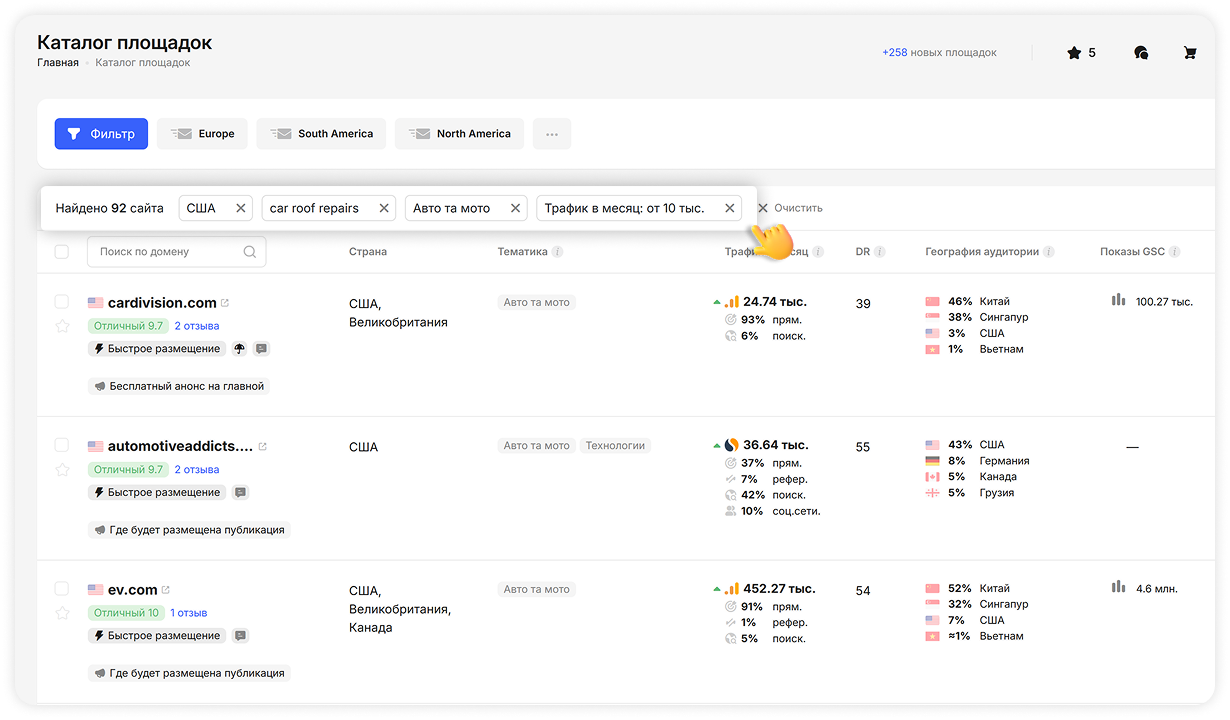Click search magnifier in domain search field
The height and width of the screenshot is (720, 1230).
250,252
